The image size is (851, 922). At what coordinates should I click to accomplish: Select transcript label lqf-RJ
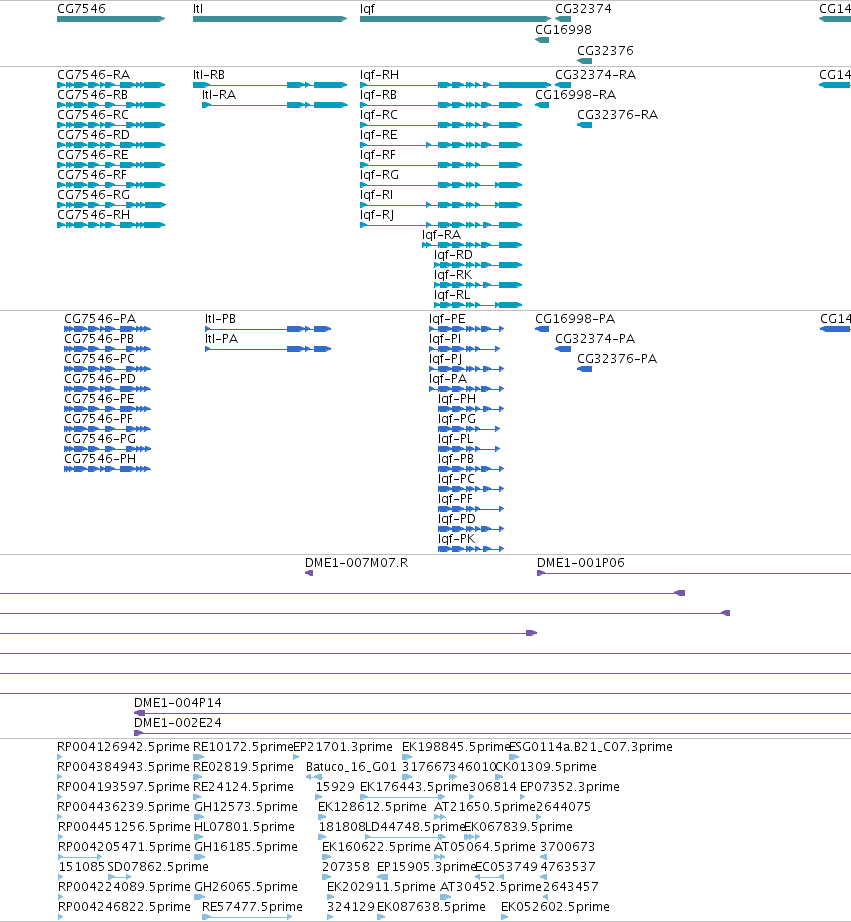tap(377, 215)
